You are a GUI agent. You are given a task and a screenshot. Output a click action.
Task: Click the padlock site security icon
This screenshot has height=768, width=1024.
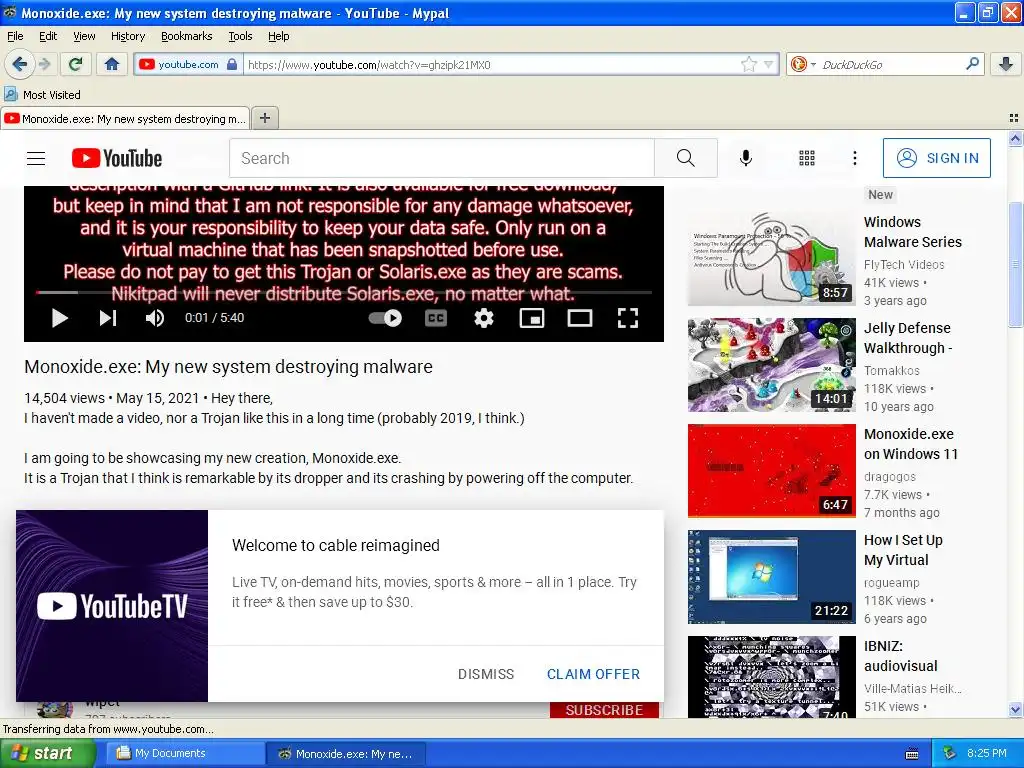coord(232,64)
